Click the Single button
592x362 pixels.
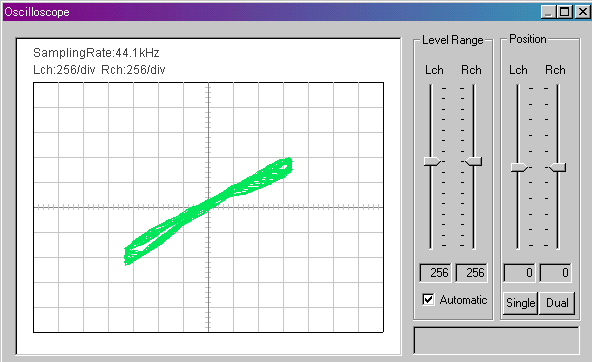click(520, 303)
